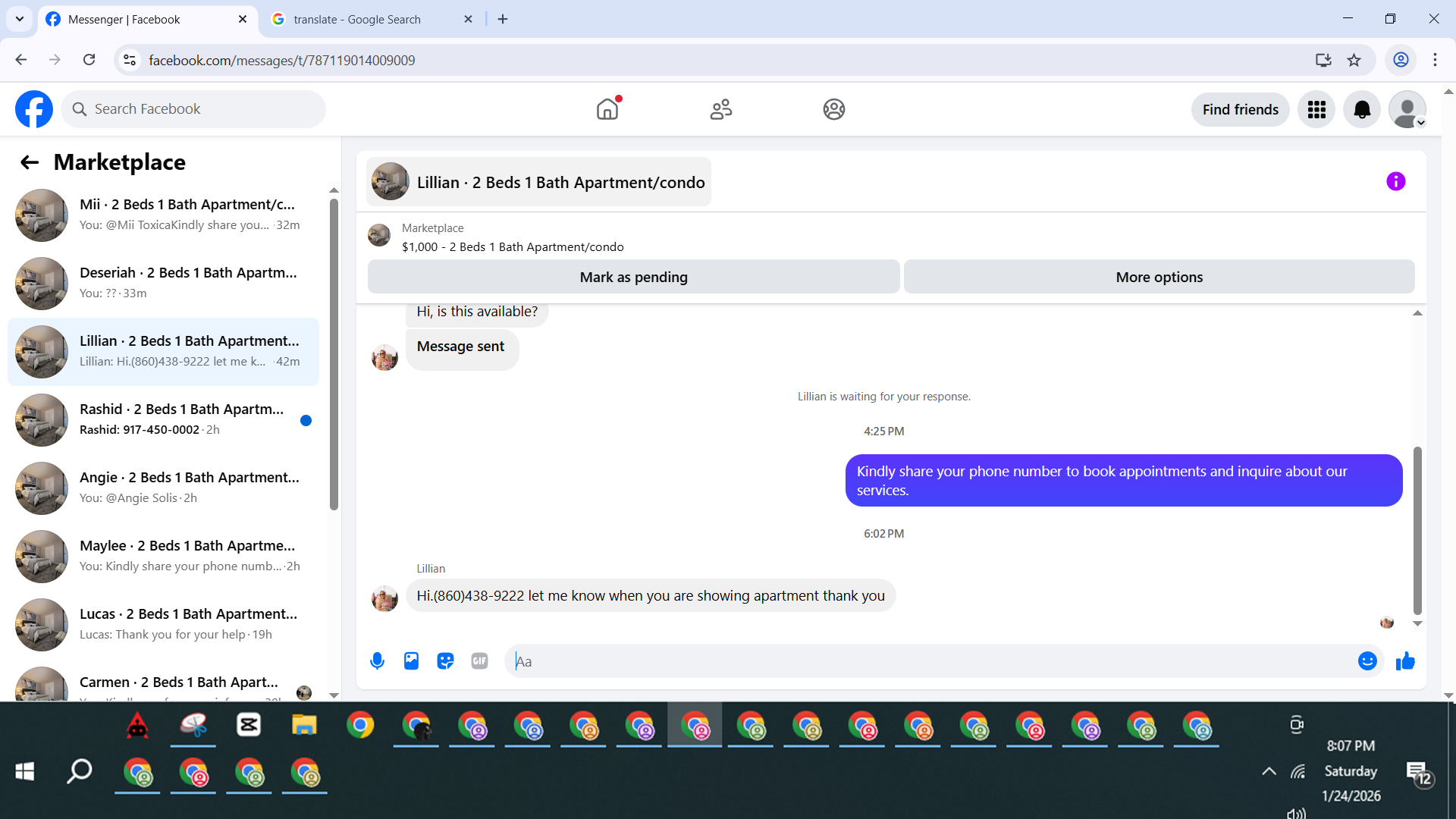Open the Chrome tab search dropdown
The image size is (1456, 819).
pos(20,19)
